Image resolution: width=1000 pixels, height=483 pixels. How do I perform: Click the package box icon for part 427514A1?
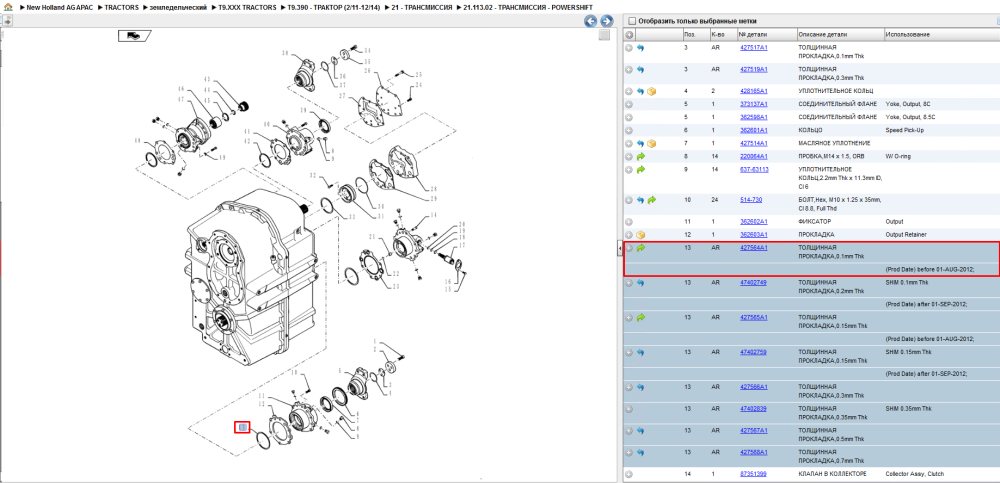(651, 144)
